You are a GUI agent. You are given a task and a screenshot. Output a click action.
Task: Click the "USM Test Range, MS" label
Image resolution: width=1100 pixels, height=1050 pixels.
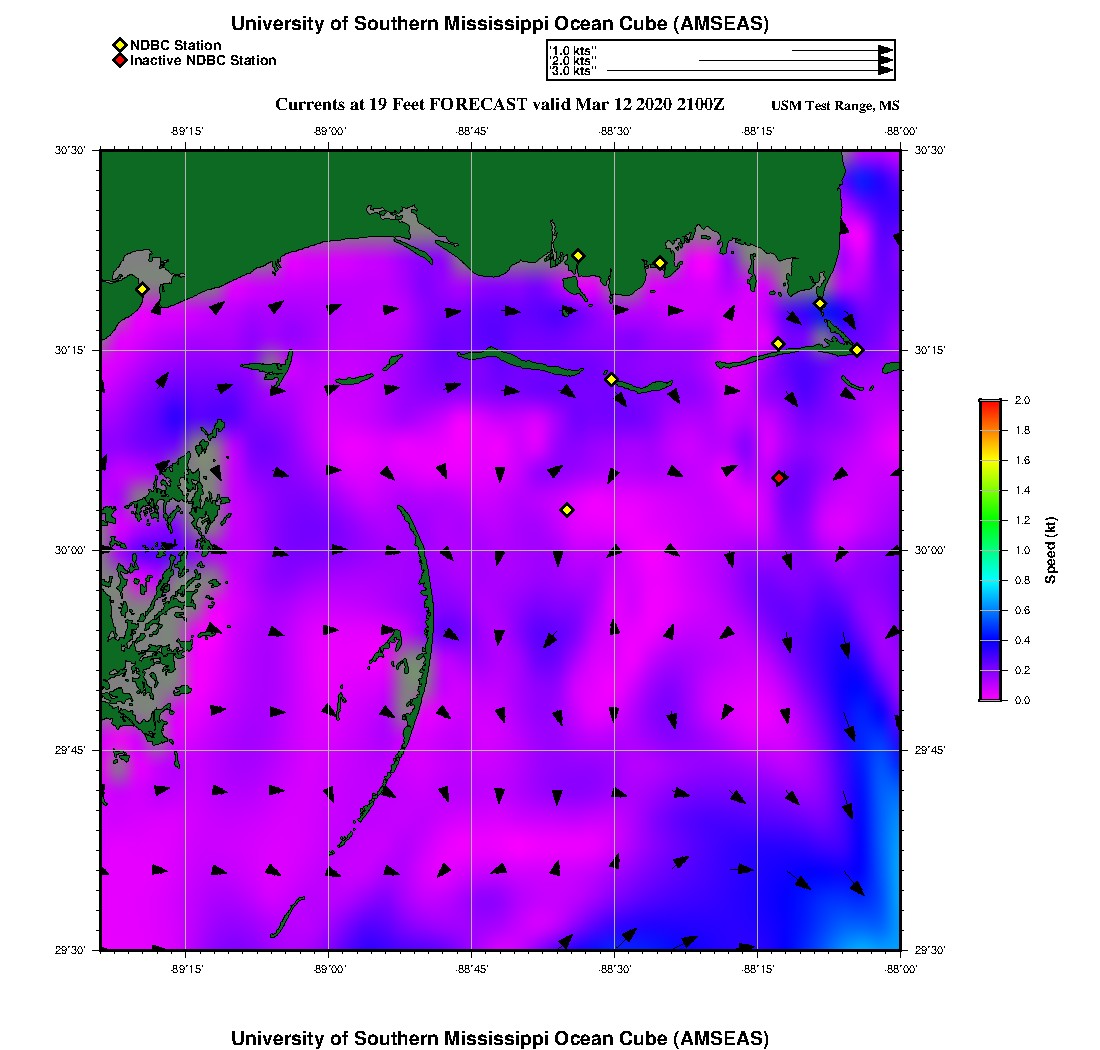(835, 106)
